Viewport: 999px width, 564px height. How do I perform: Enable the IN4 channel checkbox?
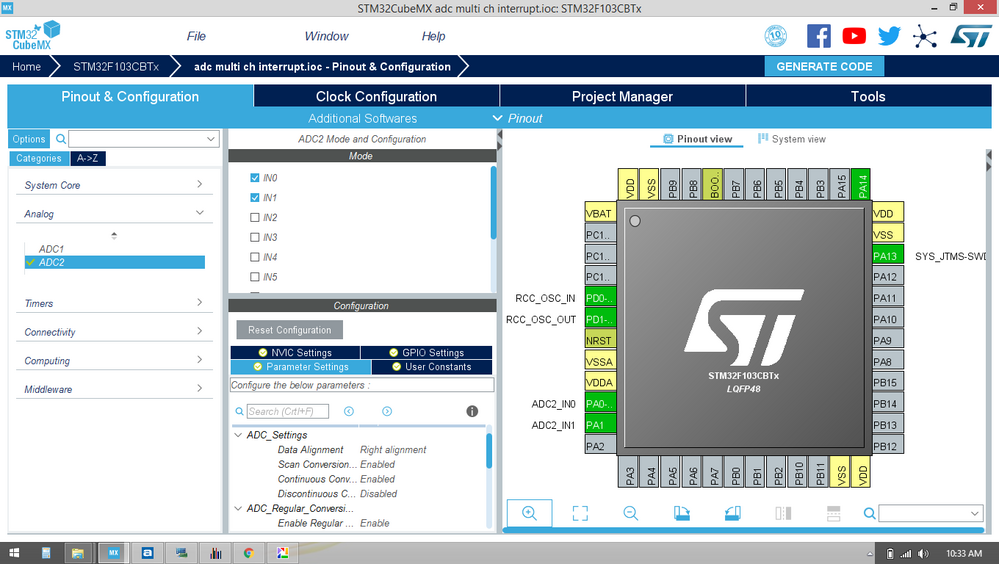[255, 257]
